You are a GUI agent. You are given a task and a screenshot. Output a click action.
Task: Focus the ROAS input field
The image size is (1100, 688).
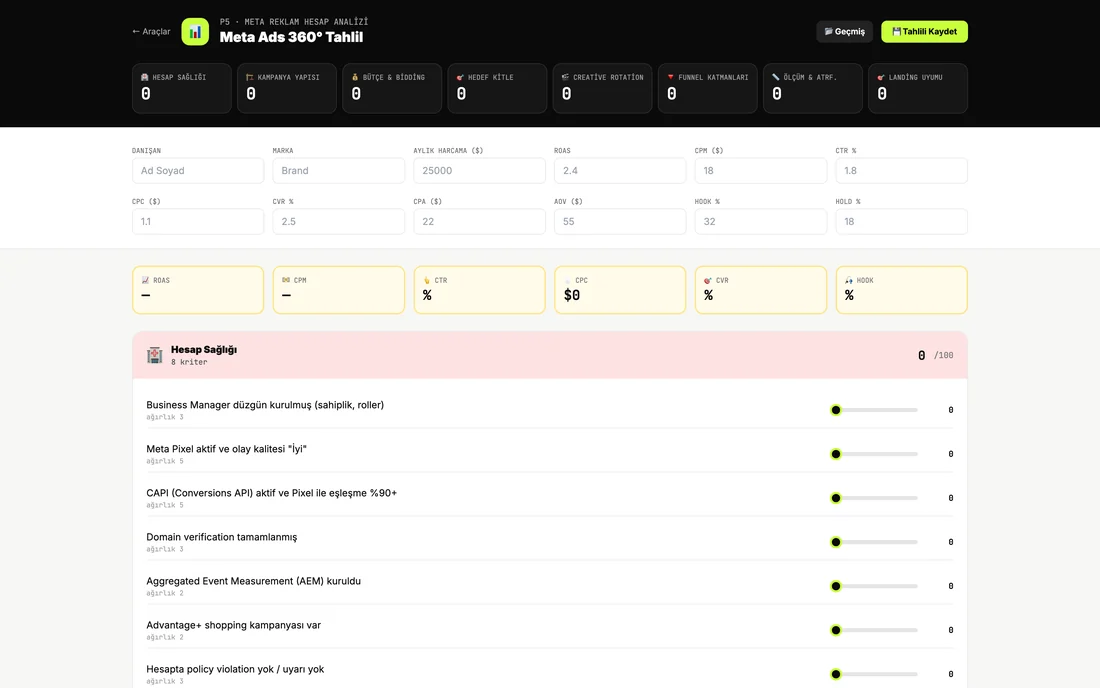[x=620, y=170]
